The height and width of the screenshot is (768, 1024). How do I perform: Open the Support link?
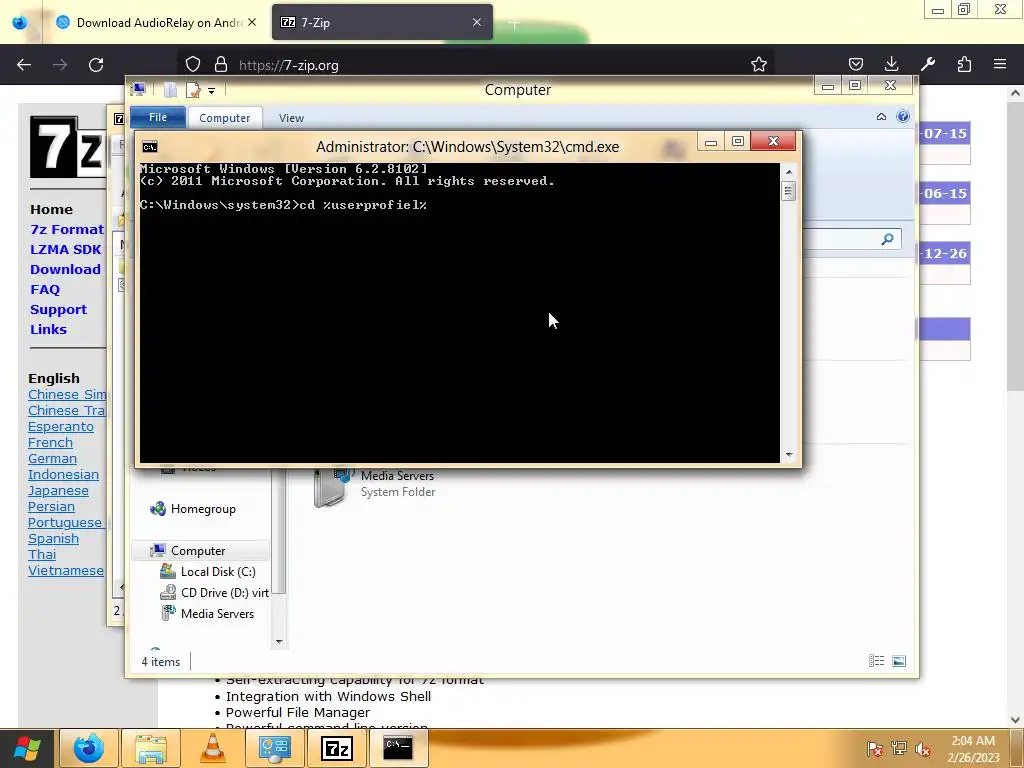tap(58, 310)
